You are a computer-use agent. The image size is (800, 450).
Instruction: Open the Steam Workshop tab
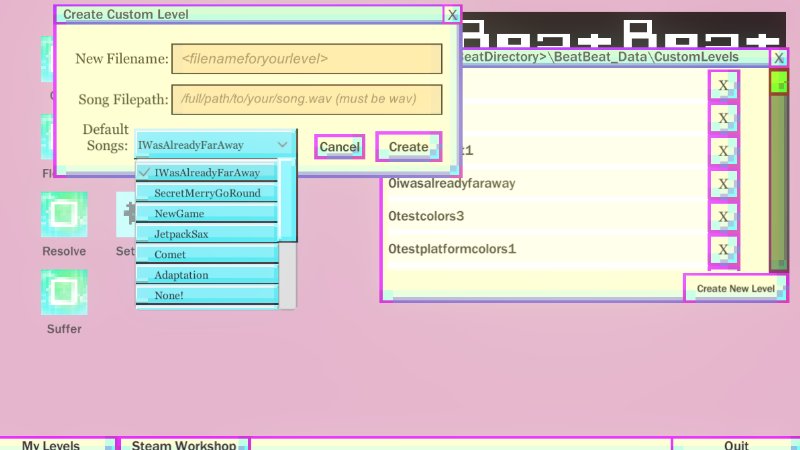point(184,444)
